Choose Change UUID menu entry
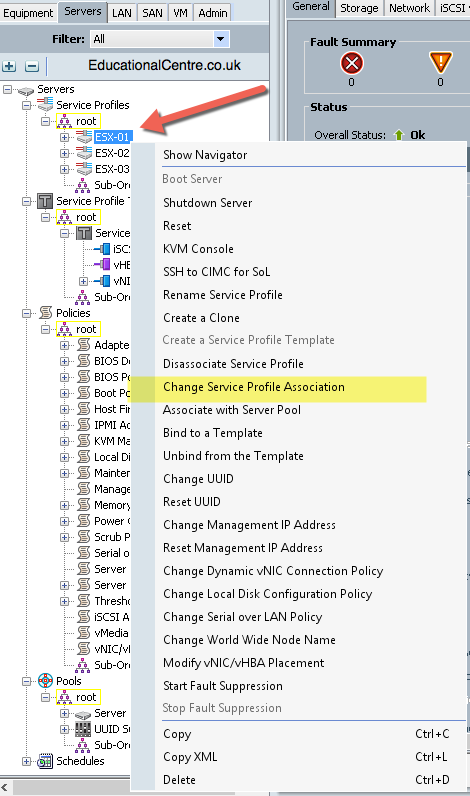The width and height of the screenshot is (470, 796). coord(198,479)
